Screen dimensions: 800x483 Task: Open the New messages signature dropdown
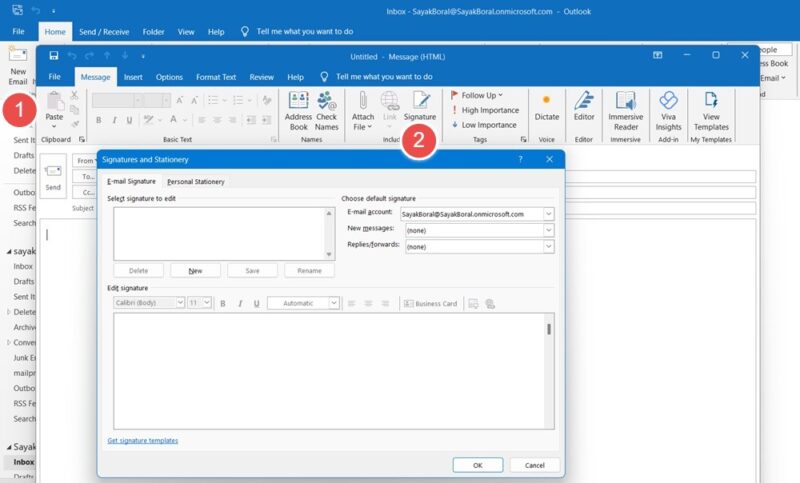[548, 230]
